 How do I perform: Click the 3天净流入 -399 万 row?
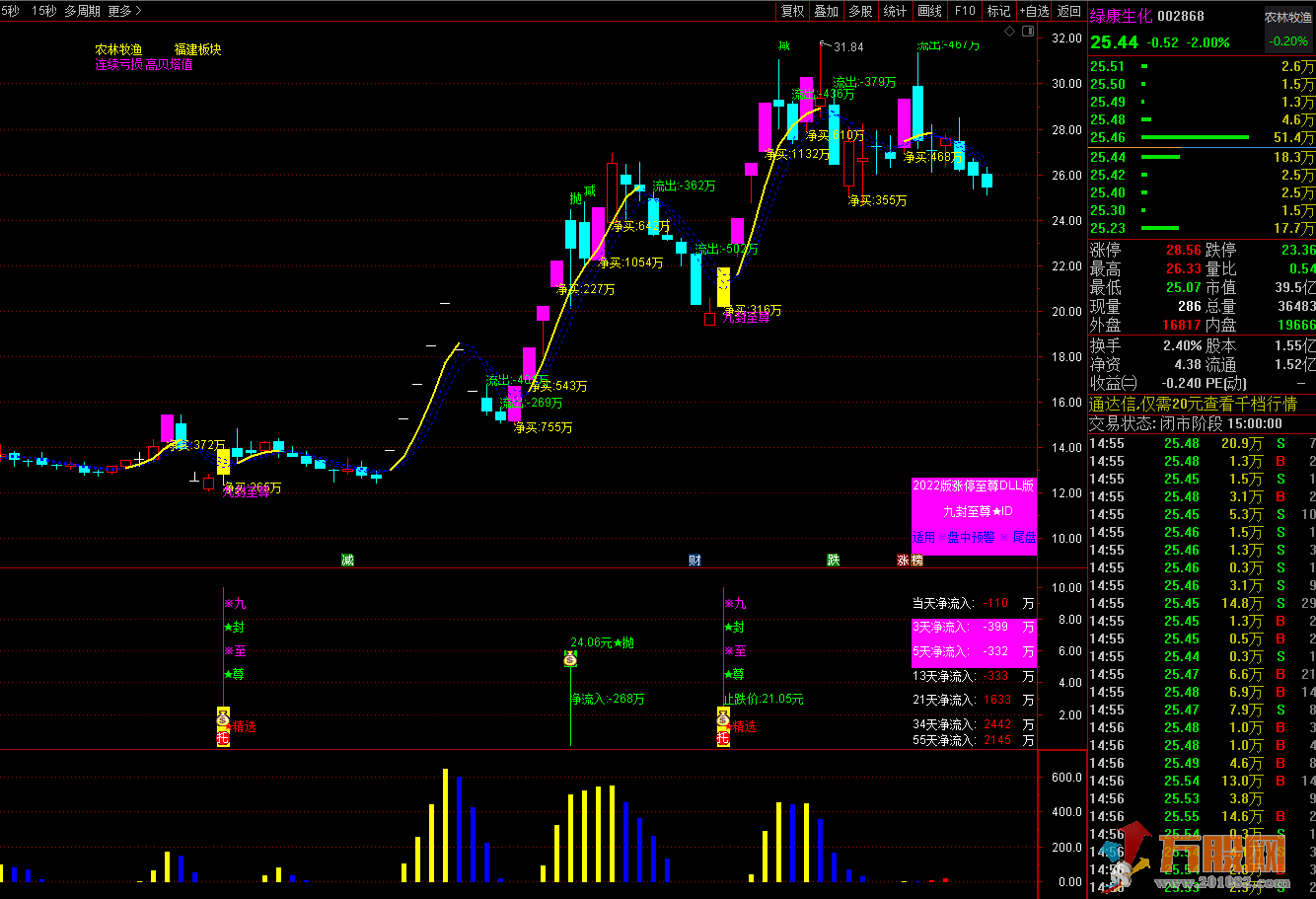pyautogui.click(x=974, y=627)
